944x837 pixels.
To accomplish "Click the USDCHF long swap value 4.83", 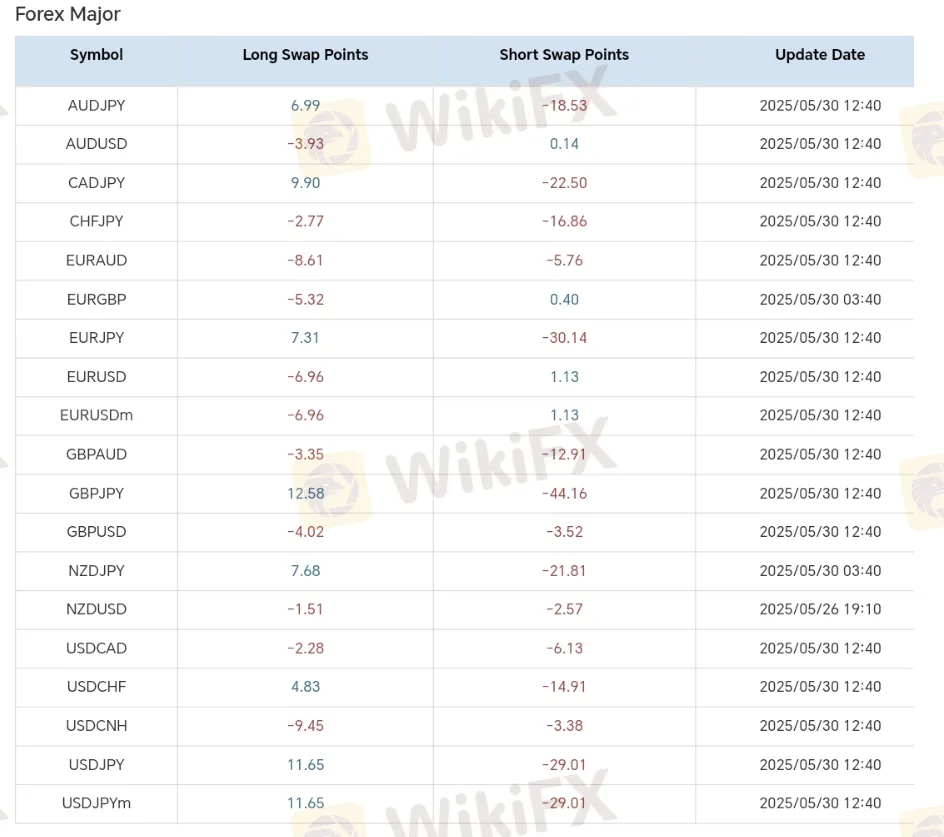I will (x=305, y=686).
